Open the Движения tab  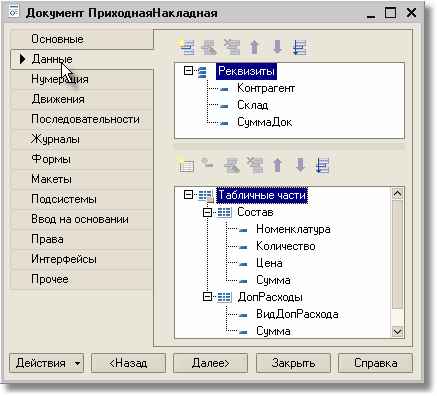(82, 99)
